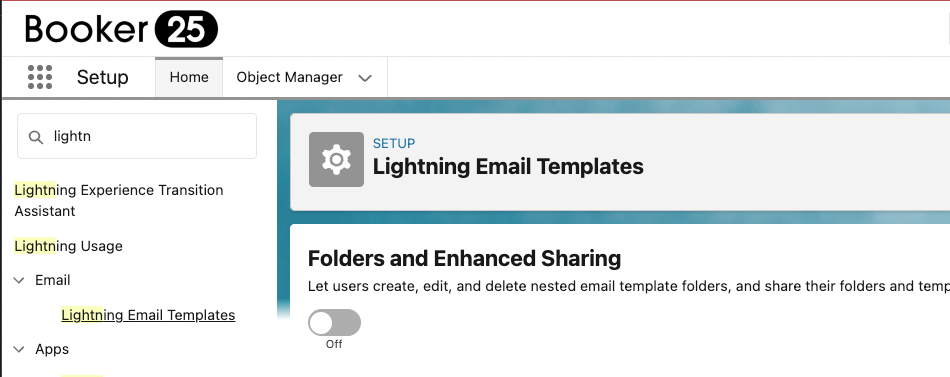Open the Lightning Usage page
The image size is (950, 377).
(68, 246)
